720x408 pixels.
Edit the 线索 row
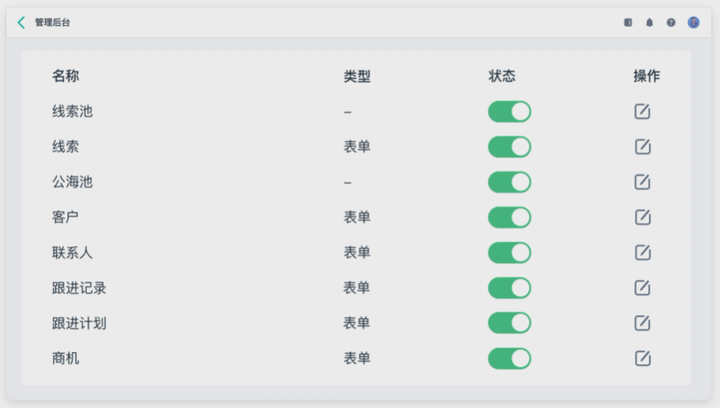coord(642,147)
